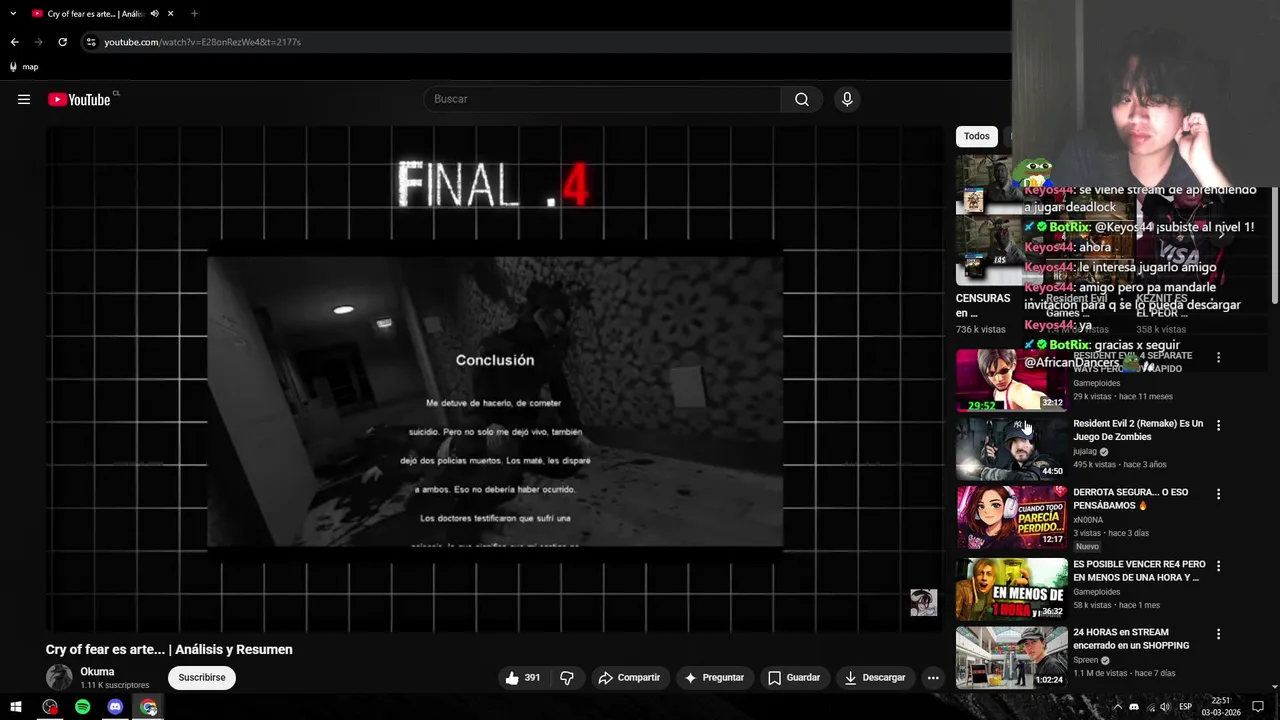The image size is (1280, 720).
Task: Open the Okuma channel avatar
Action: point(59,677)
